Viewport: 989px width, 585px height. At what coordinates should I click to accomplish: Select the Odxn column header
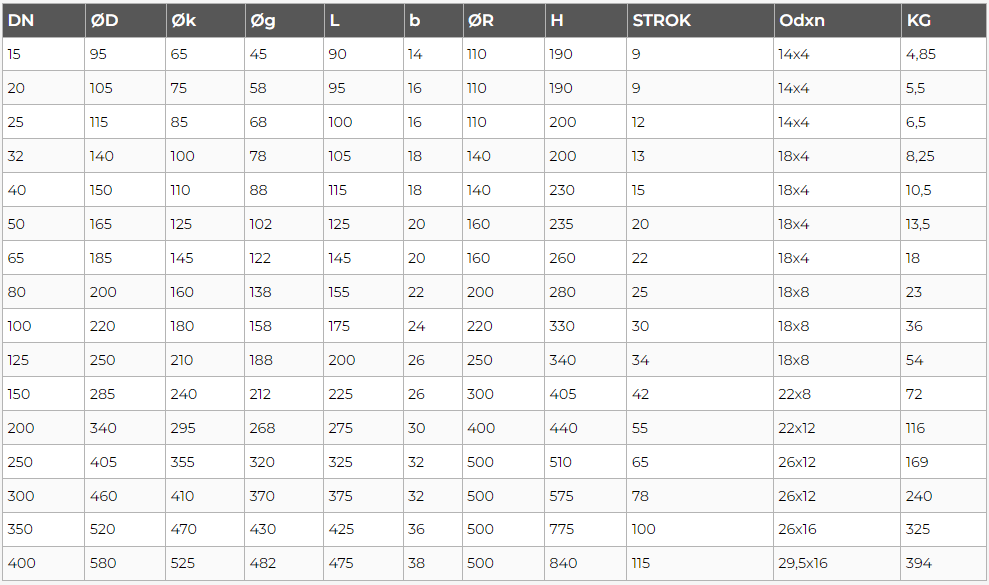(837, 20)
